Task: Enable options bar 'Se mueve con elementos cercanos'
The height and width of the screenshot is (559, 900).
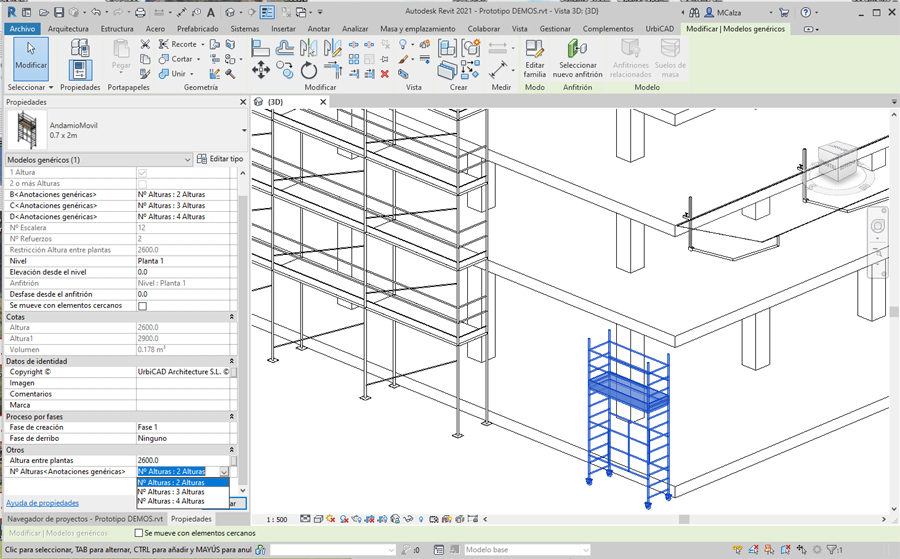Action: click(139, 533)
